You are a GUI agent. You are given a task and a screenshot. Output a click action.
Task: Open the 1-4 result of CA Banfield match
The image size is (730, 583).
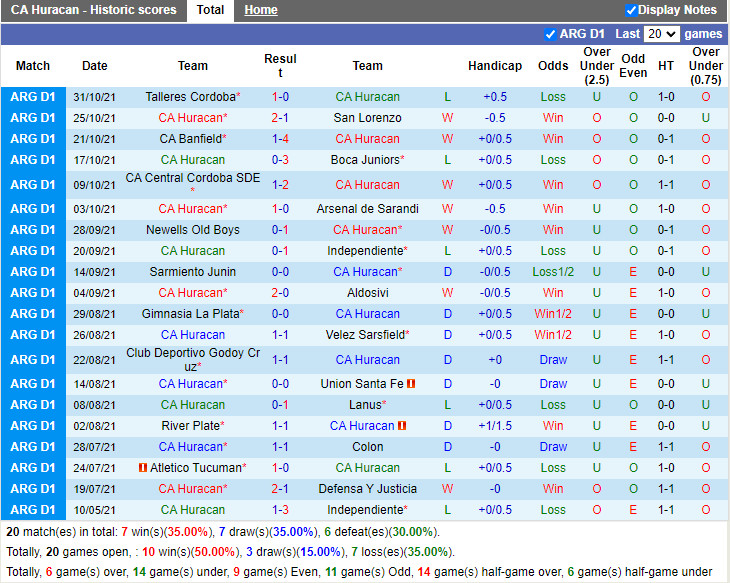coord(281,139)
